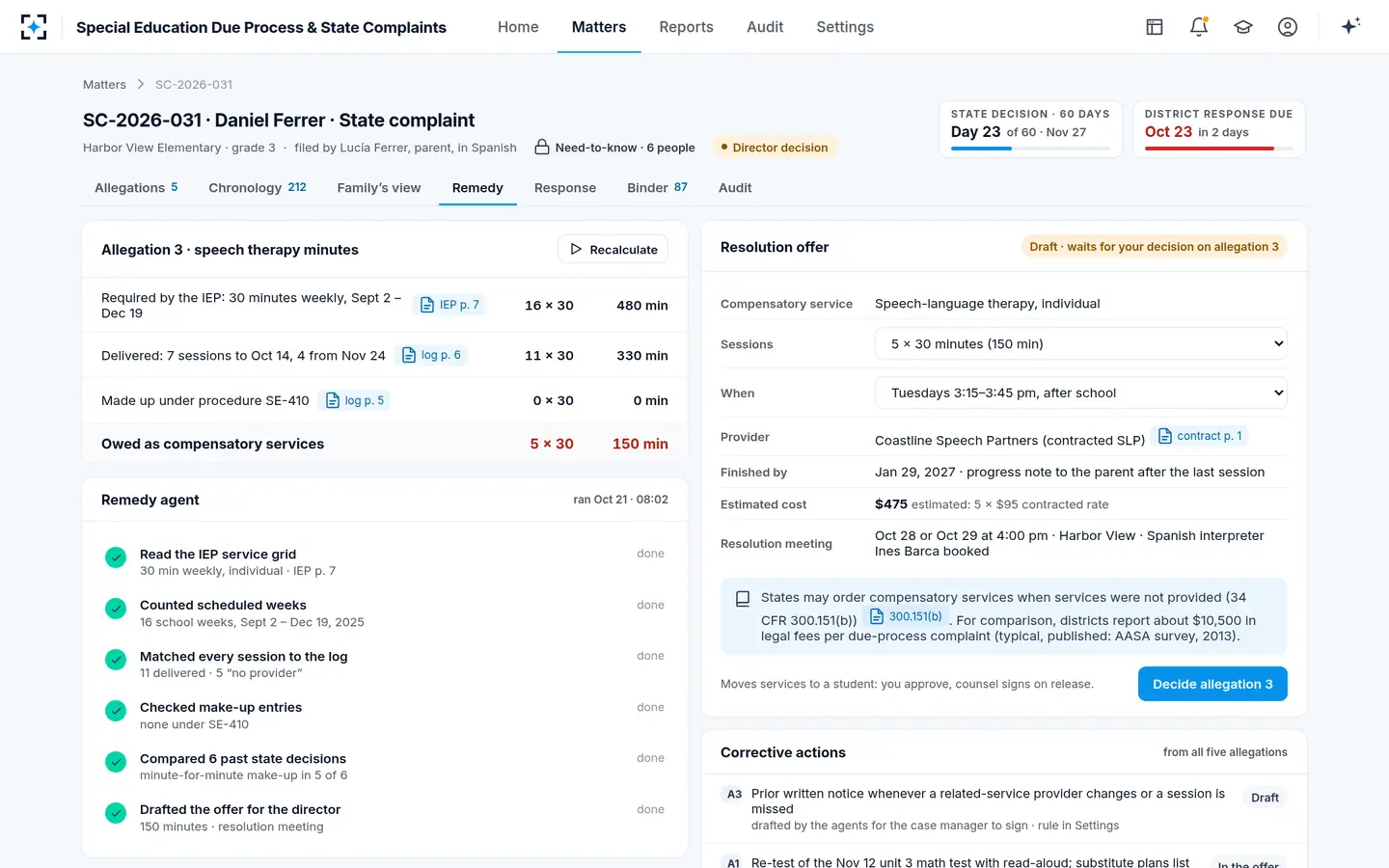Open Audit in the top navigation bar

pos(765,27)
